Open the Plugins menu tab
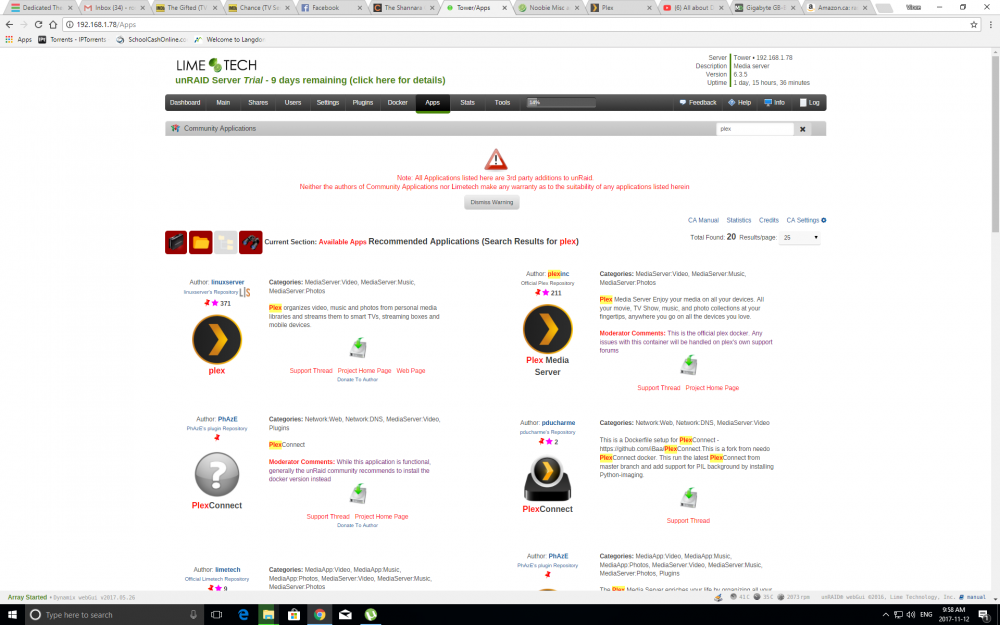 363,103
